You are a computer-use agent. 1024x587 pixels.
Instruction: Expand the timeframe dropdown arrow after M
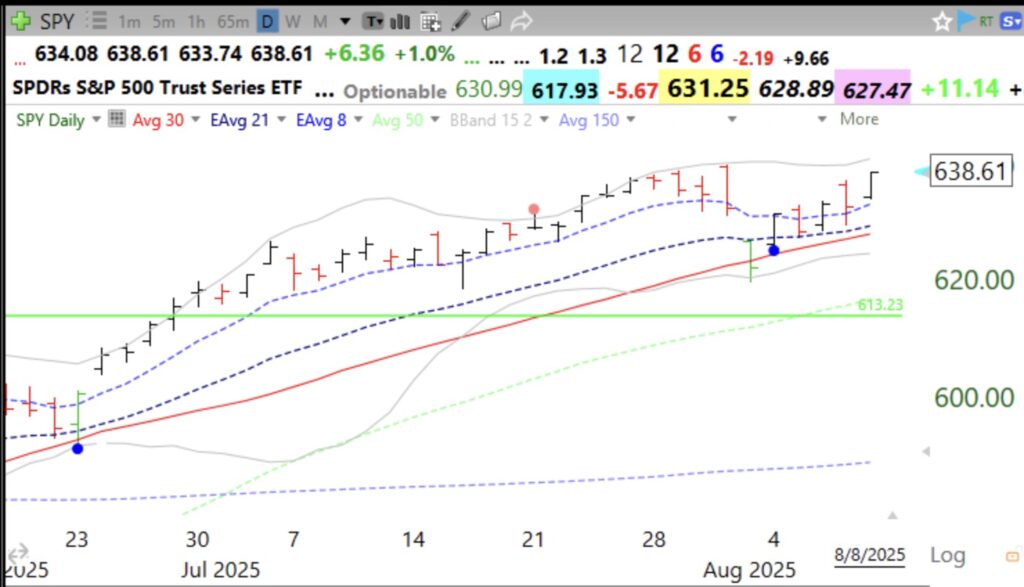point(345,22)
